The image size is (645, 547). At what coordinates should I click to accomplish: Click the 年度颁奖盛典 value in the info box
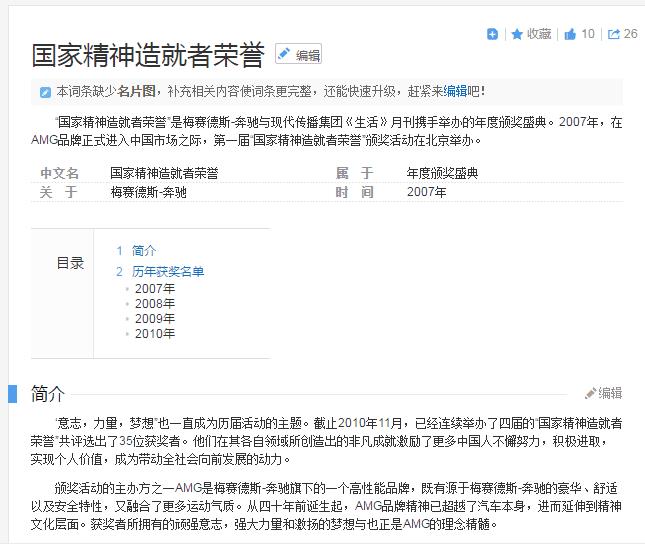tap(442, 173)
